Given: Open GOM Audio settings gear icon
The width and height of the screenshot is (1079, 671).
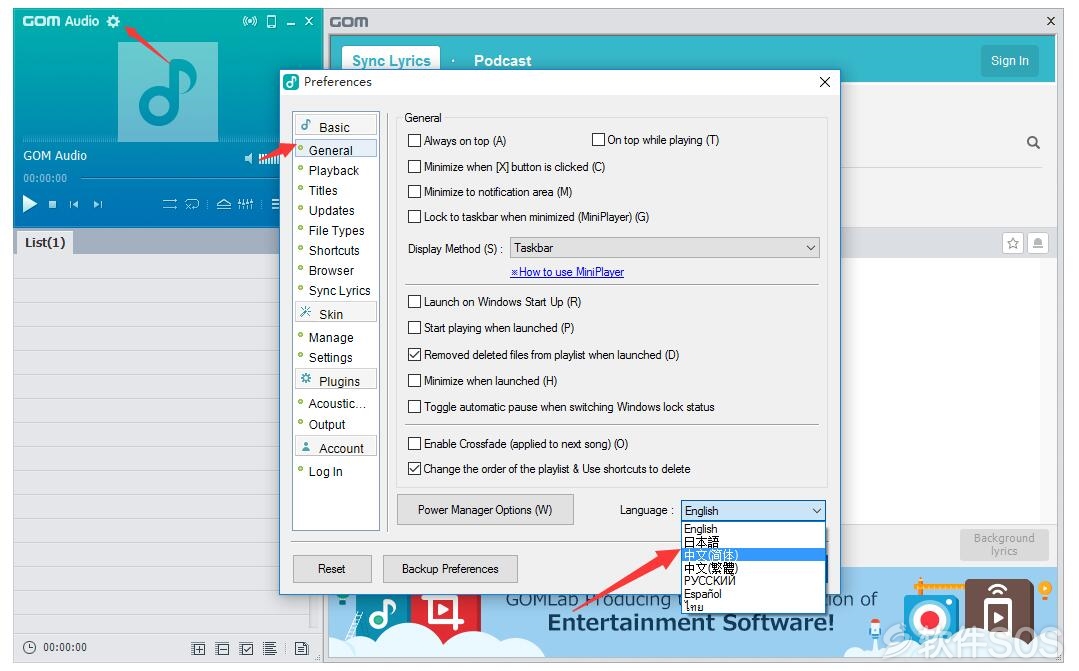Looking at the screenshot, I should [113, 21].
